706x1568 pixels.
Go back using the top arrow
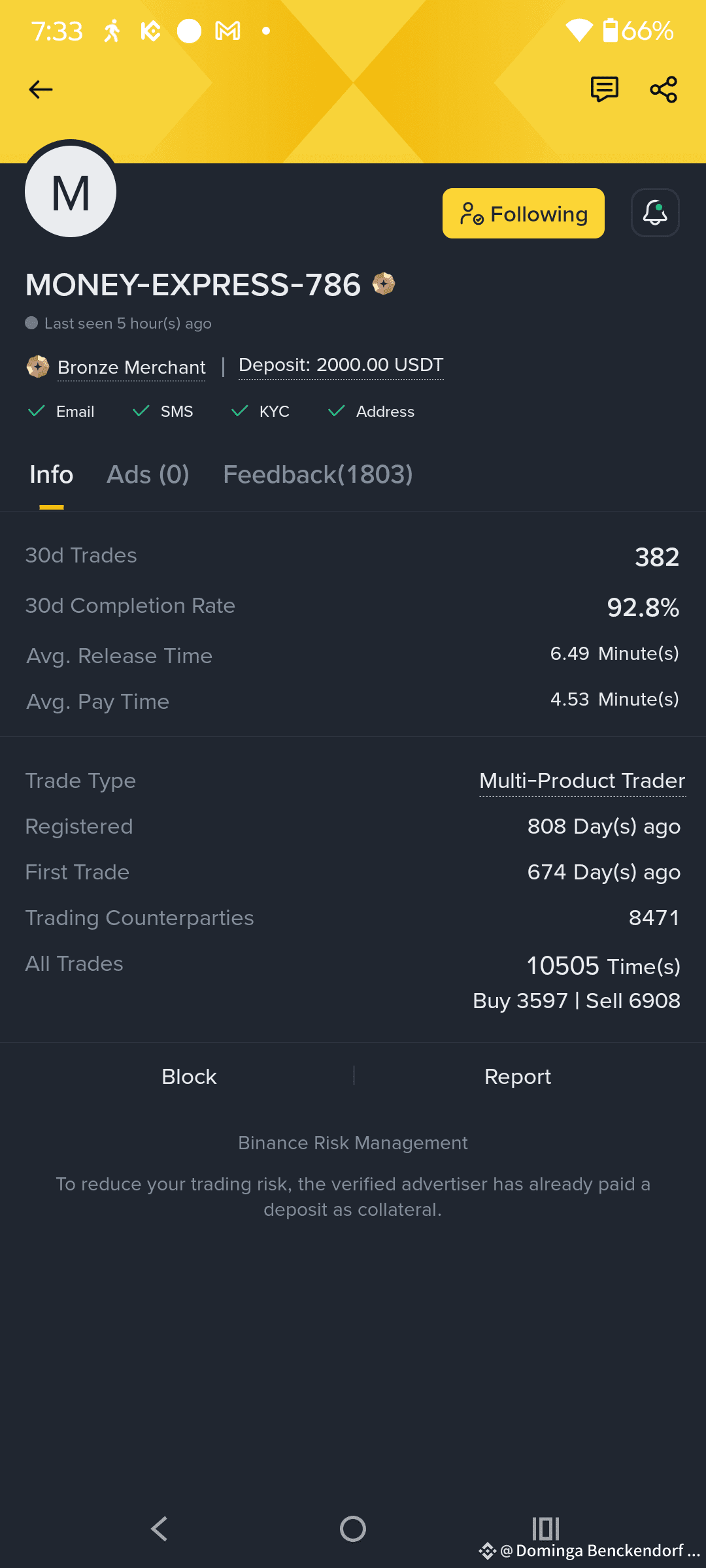coord(41,90)
